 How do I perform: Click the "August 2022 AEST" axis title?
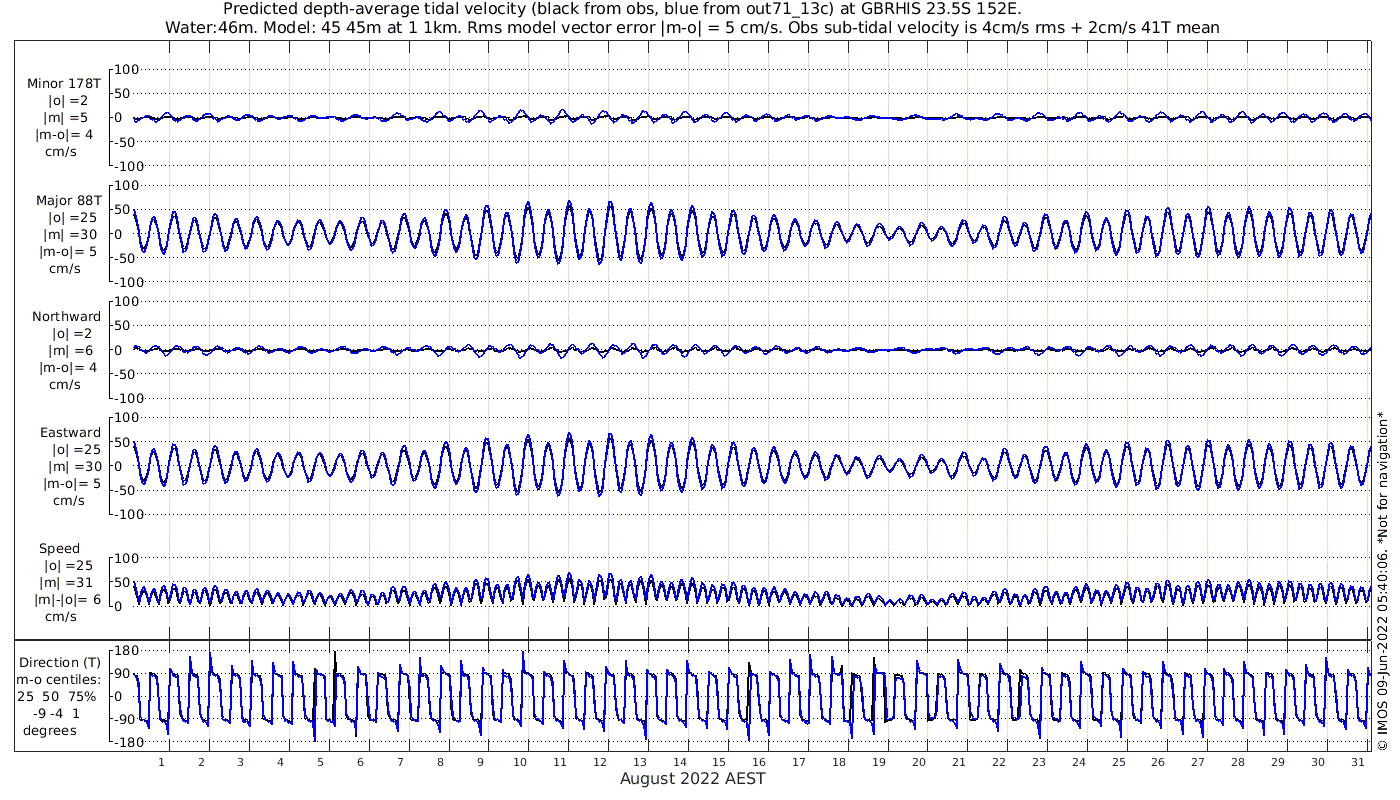[x=693, y=778]
